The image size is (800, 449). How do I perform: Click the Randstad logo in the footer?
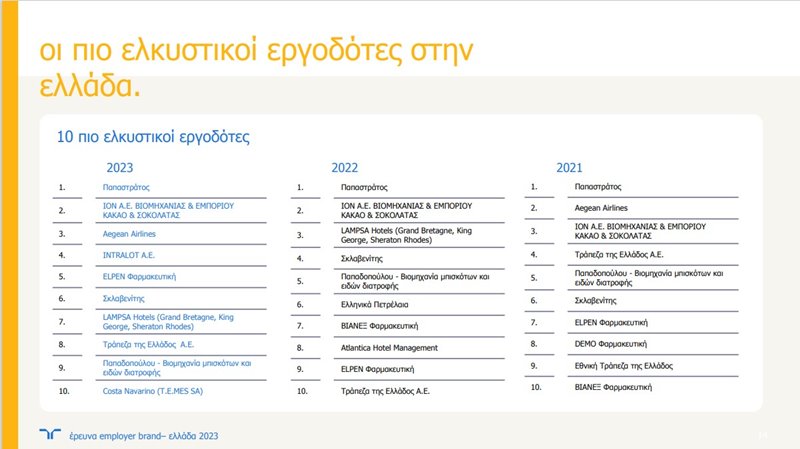pyautogui.click(x=47, y=435)
